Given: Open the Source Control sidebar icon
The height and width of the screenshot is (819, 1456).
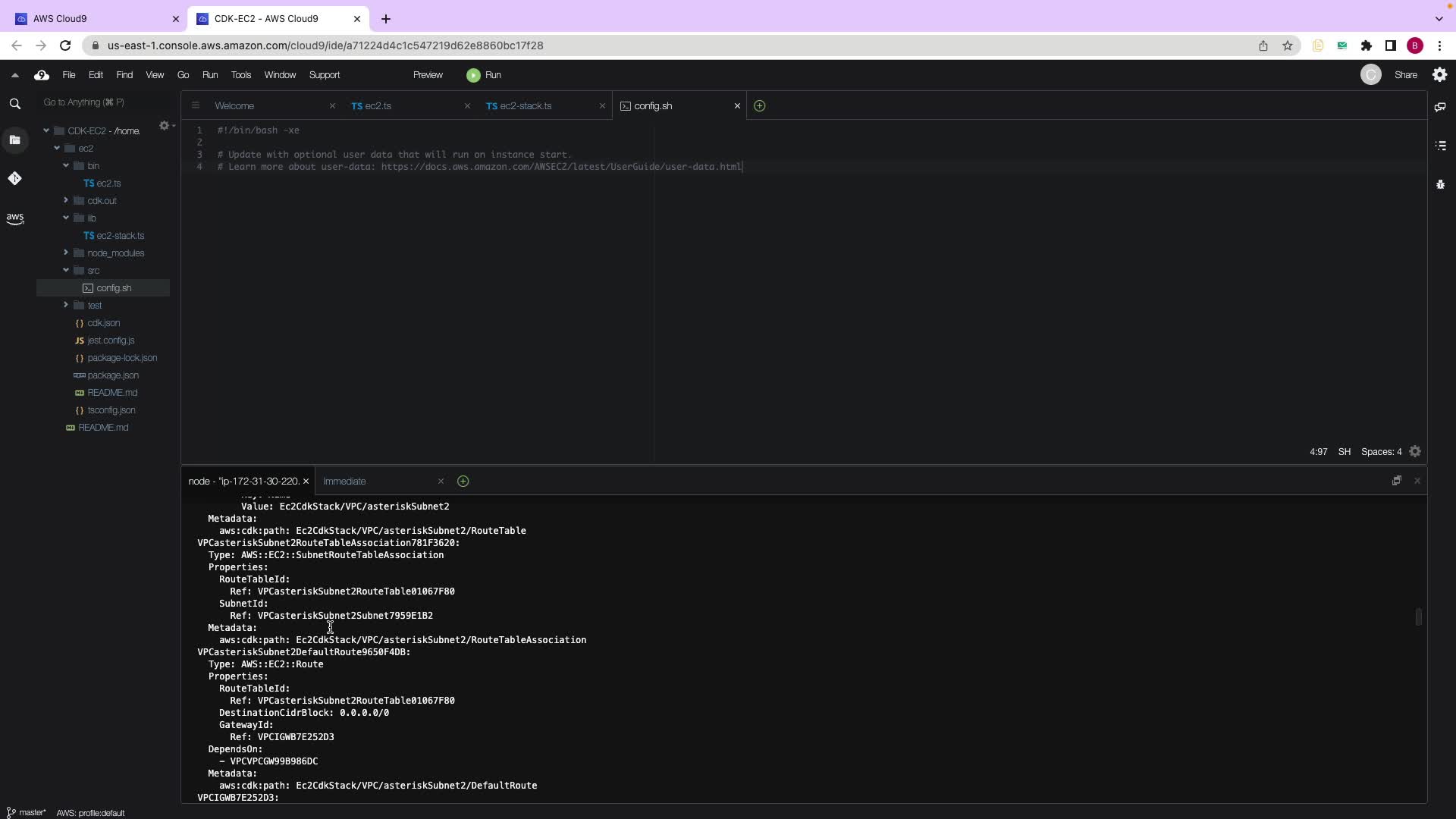Looking at the screenshot, I should coord(14,178).
